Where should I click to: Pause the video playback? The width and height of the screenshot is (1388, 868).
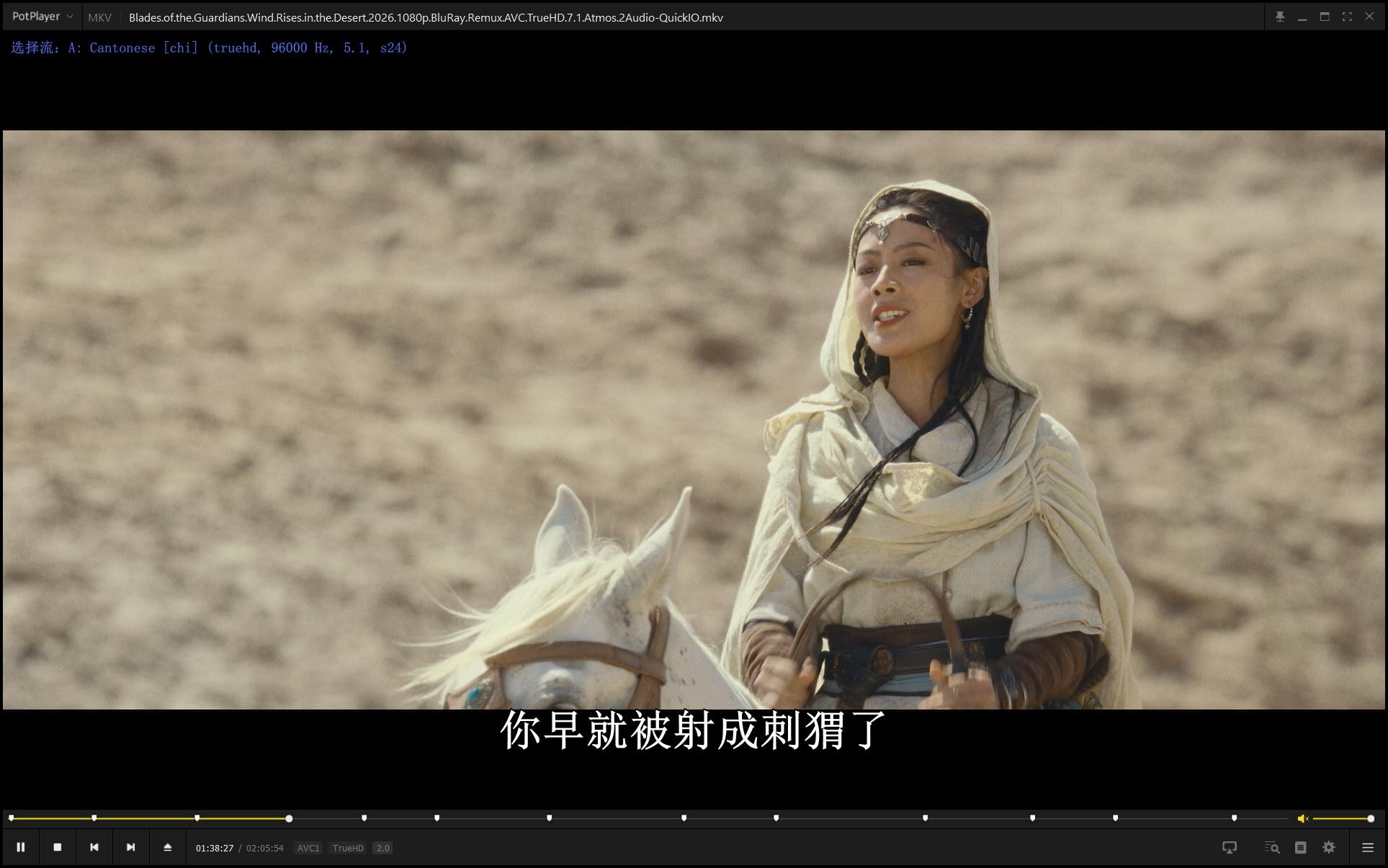coord(21,847)
